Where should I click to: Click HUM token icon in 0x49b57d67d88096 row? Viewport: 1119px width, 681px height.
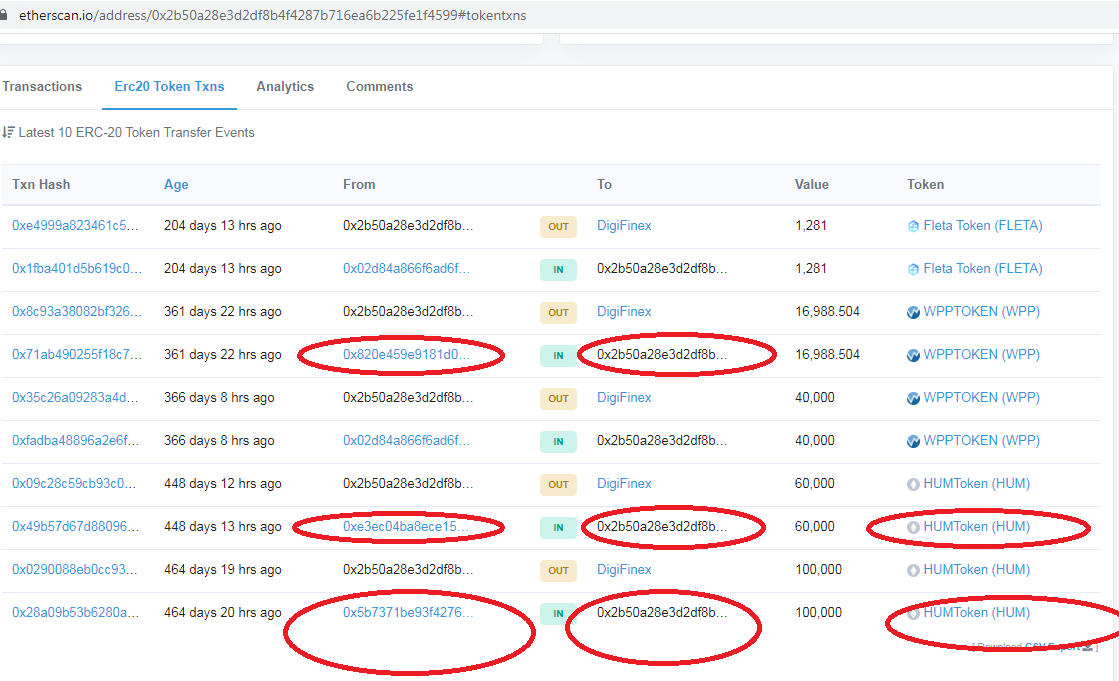pyautogui.click(x=913, y=527)
